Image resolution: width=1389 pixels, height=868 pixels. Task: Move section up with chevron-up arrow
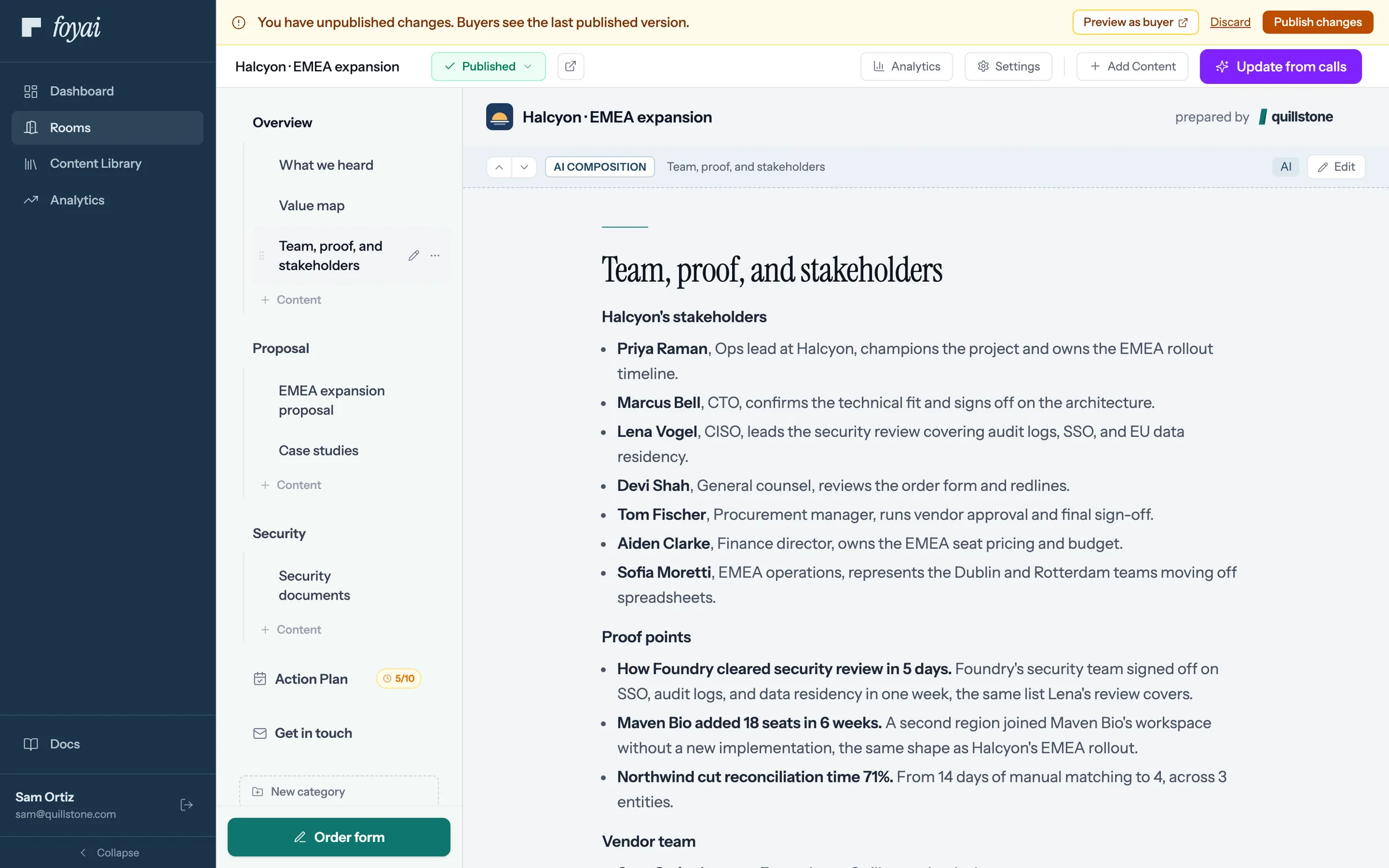coord(499,167)
